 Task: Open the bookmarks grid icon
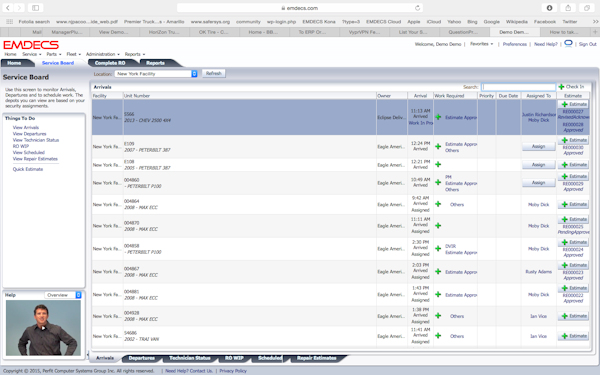pyautogui.click(x=10, y=22)
